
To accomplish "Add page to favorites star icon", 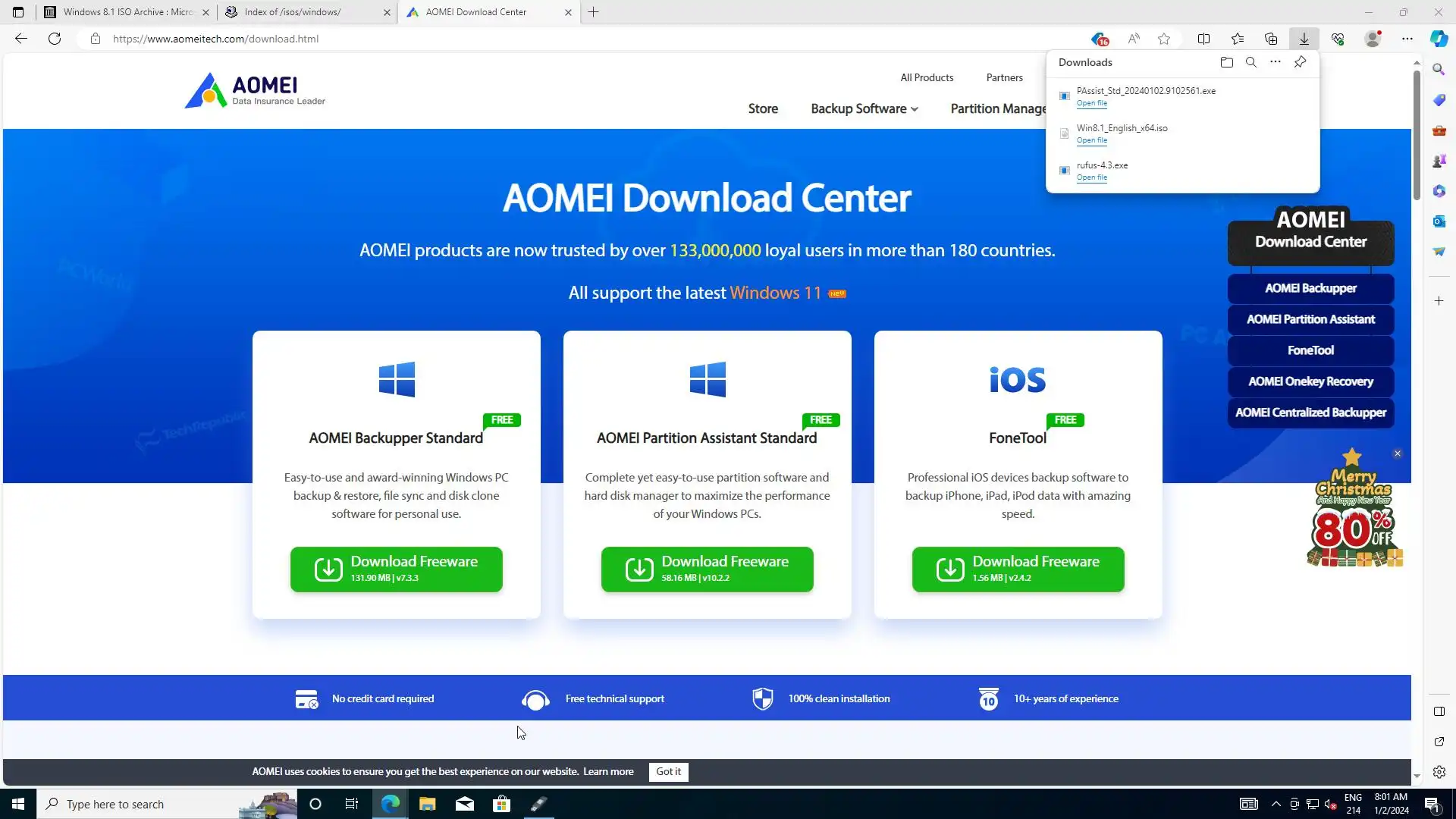I will (x=1164, y=39).
